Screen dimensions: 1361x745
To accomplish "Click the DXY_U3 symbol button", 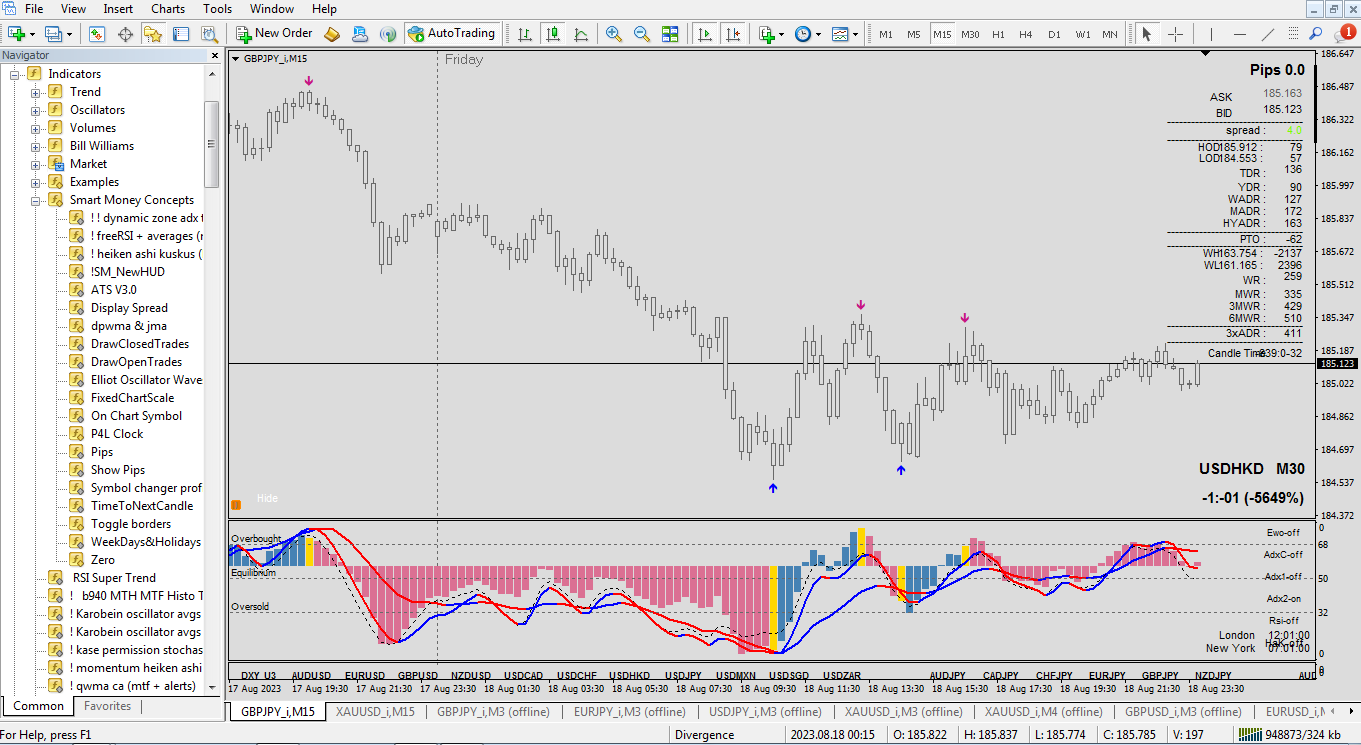I will pos(258,676).
